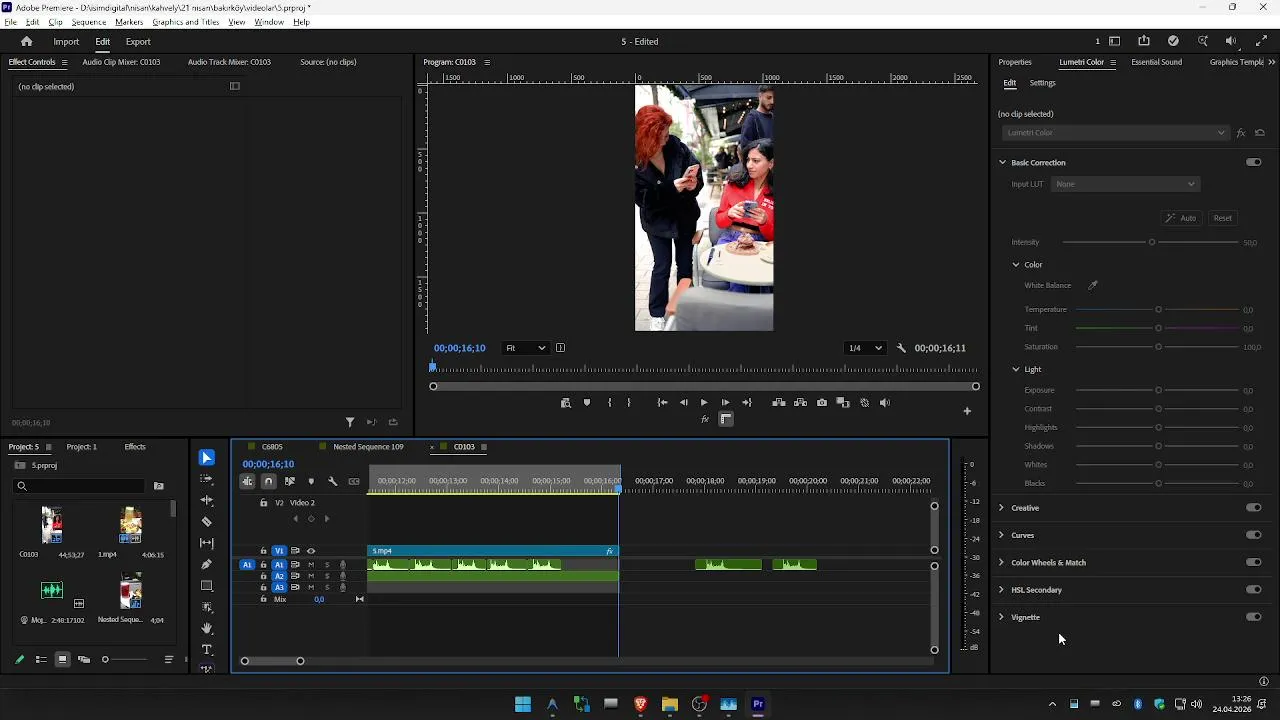Viewport: 1280px width, 720px height.
Task: Switch to the Export workspace tab
Action: (138, 42)
